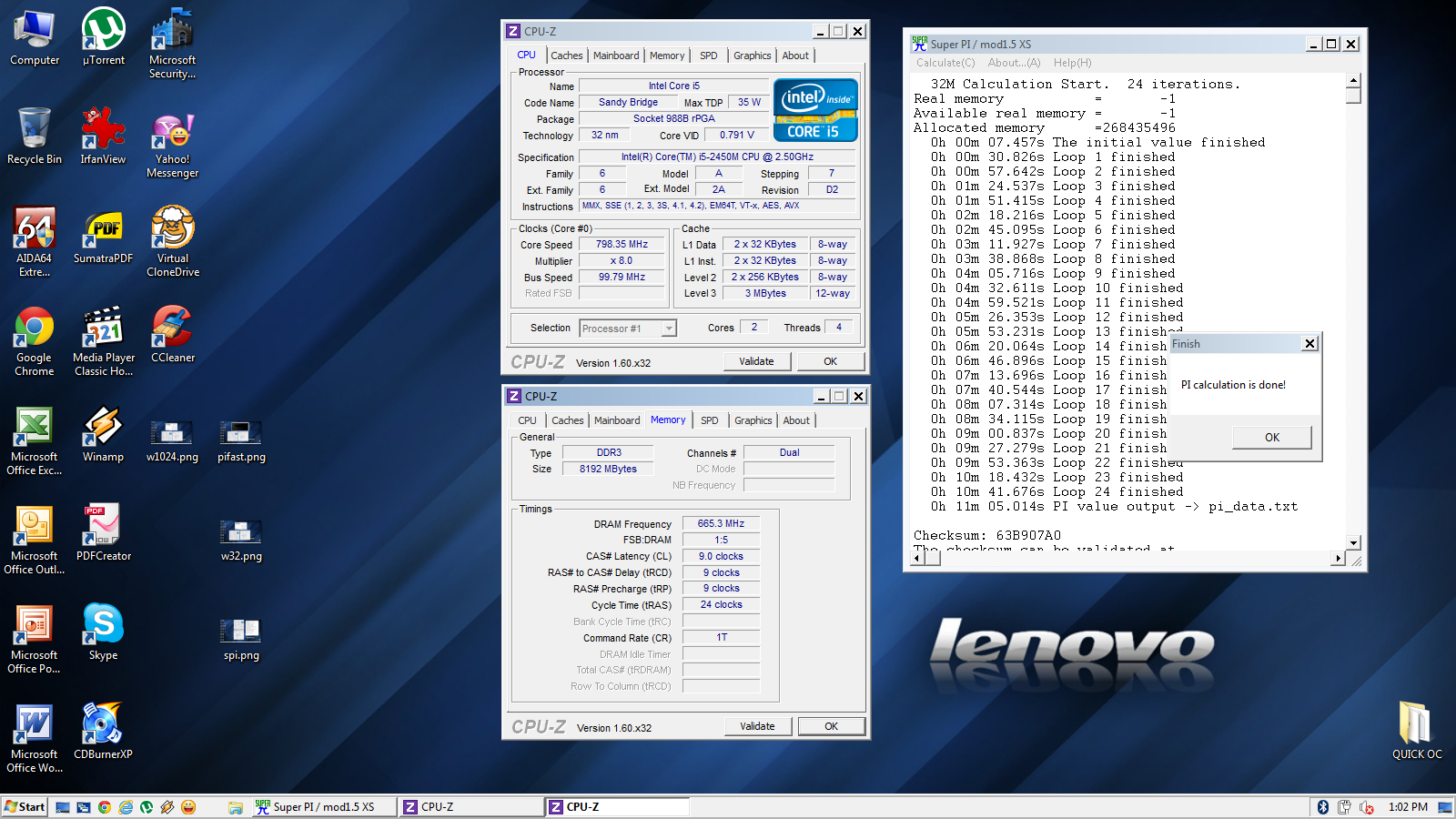The height and width of the screenshot is (819, 1456).
Task: Launch µTorrent from the desktop
Action: click(x=104, y=38)
